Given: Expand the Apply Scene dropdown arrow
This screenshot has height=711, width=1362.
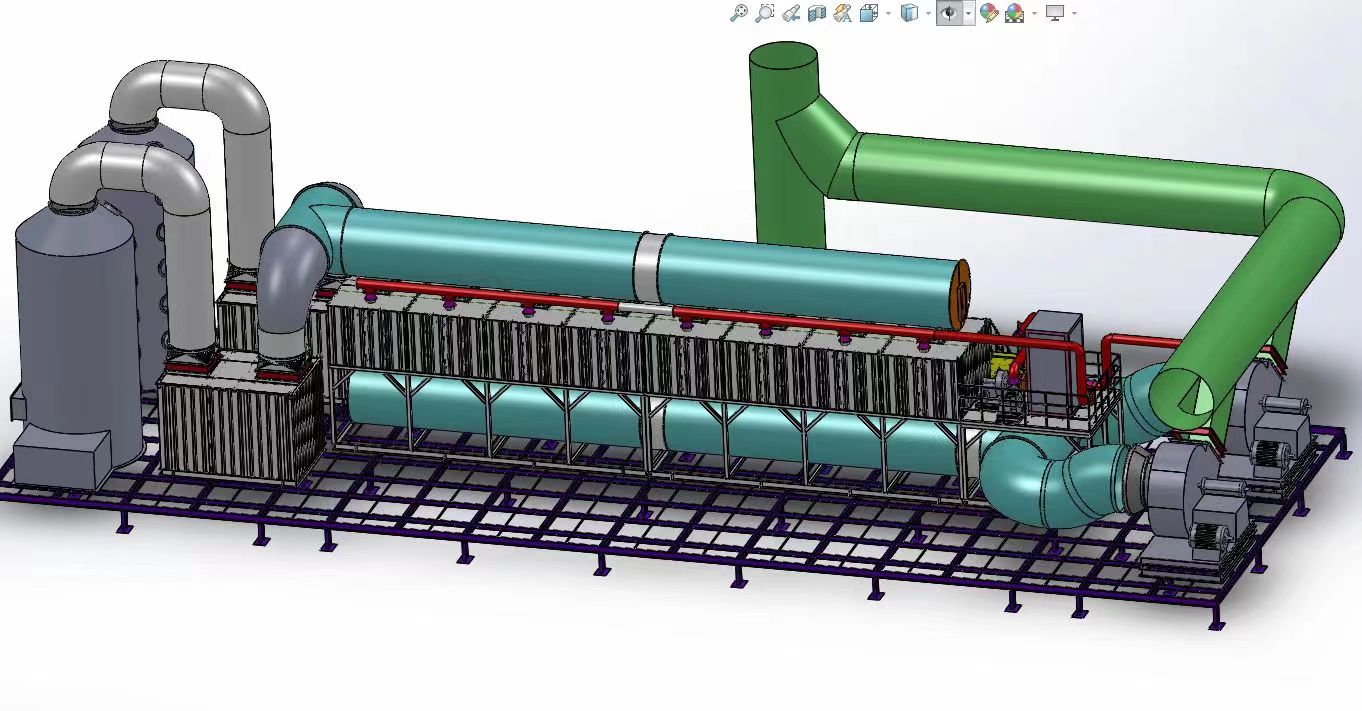Looking at the screenshot, I should coord(1034,14).
